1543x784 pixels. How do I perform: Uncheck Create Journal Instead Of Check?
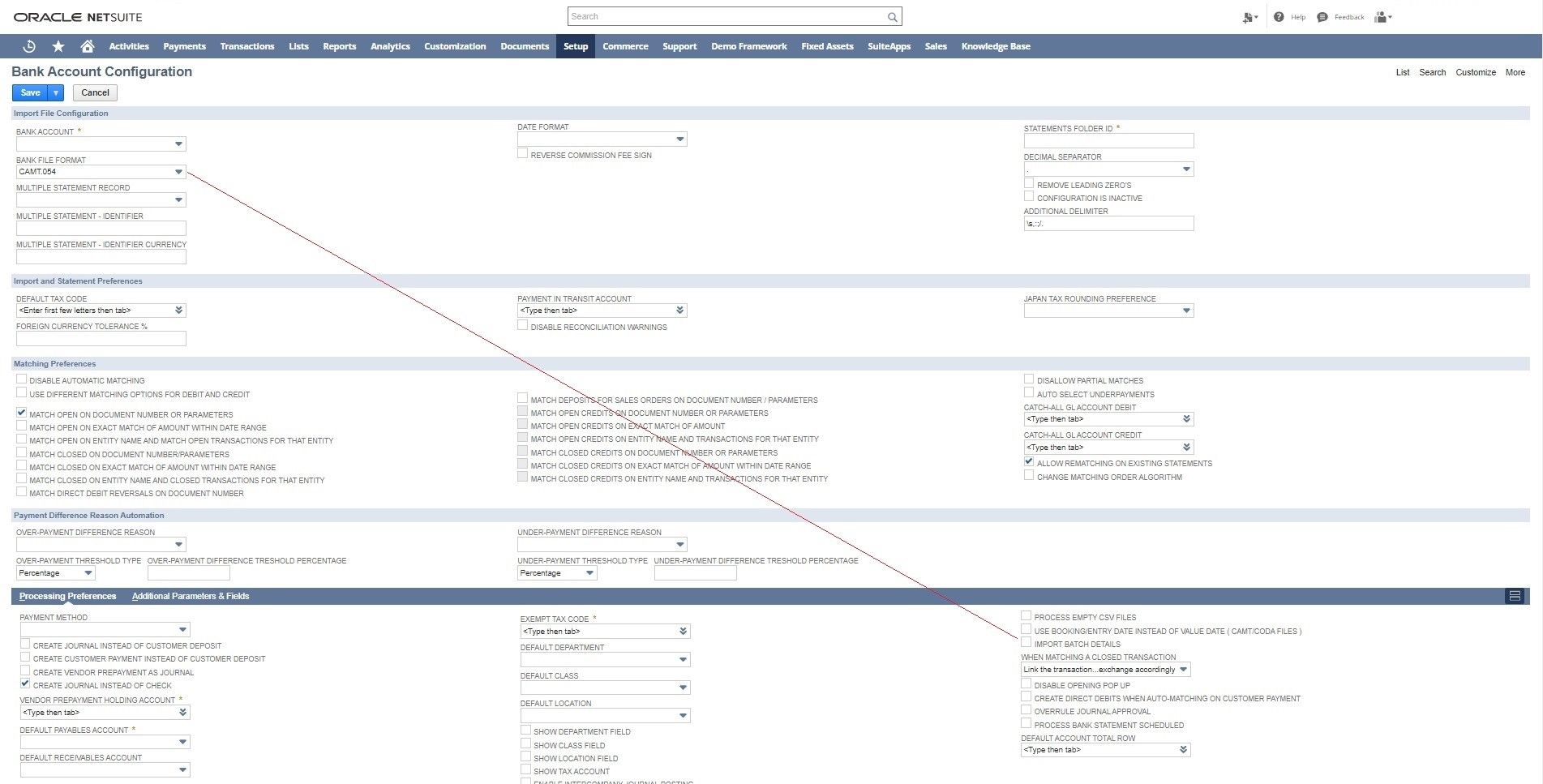pyautogui.click(x=25, y=683)
